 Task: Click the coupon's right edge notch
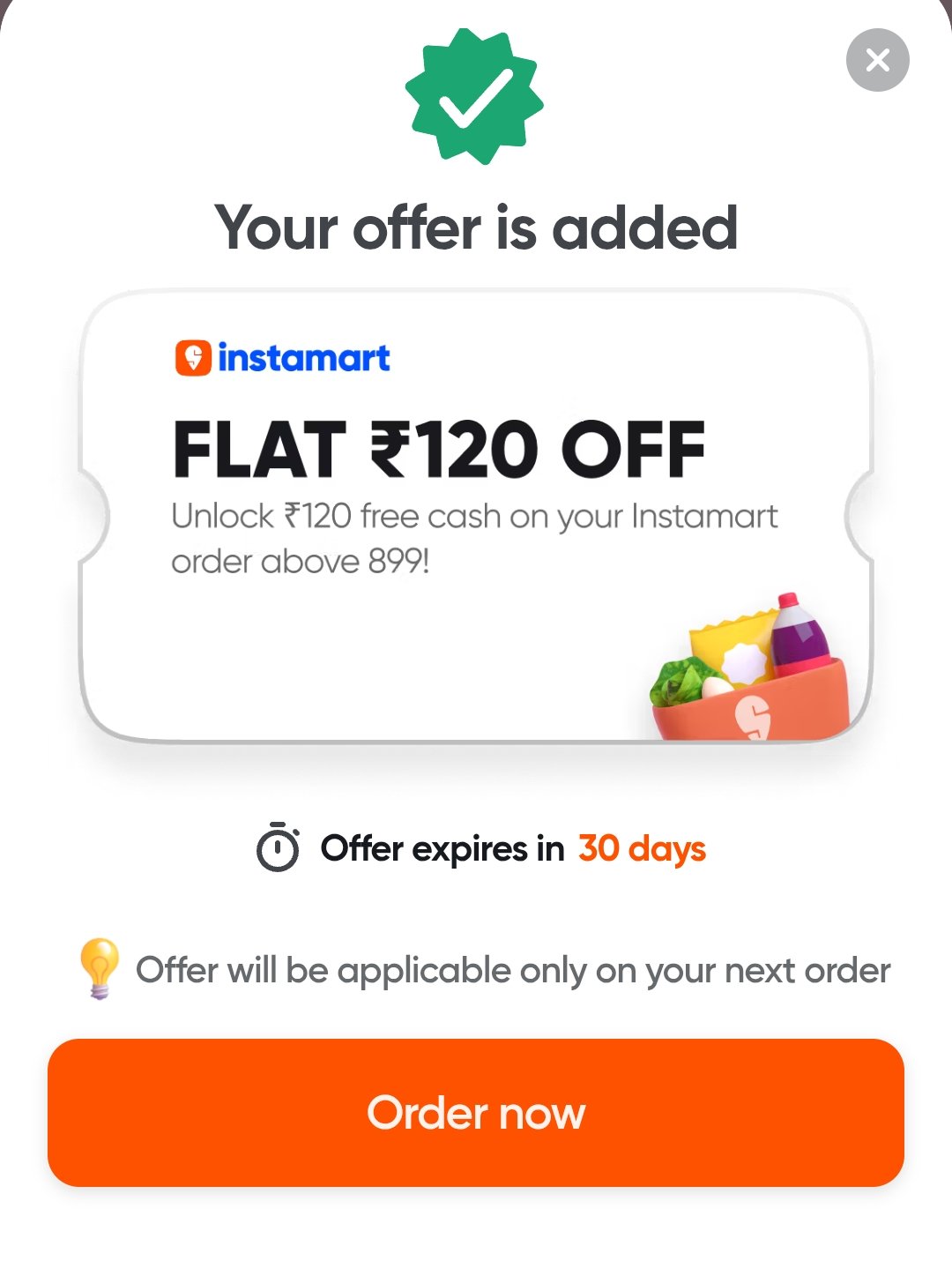tap(859, 516)
